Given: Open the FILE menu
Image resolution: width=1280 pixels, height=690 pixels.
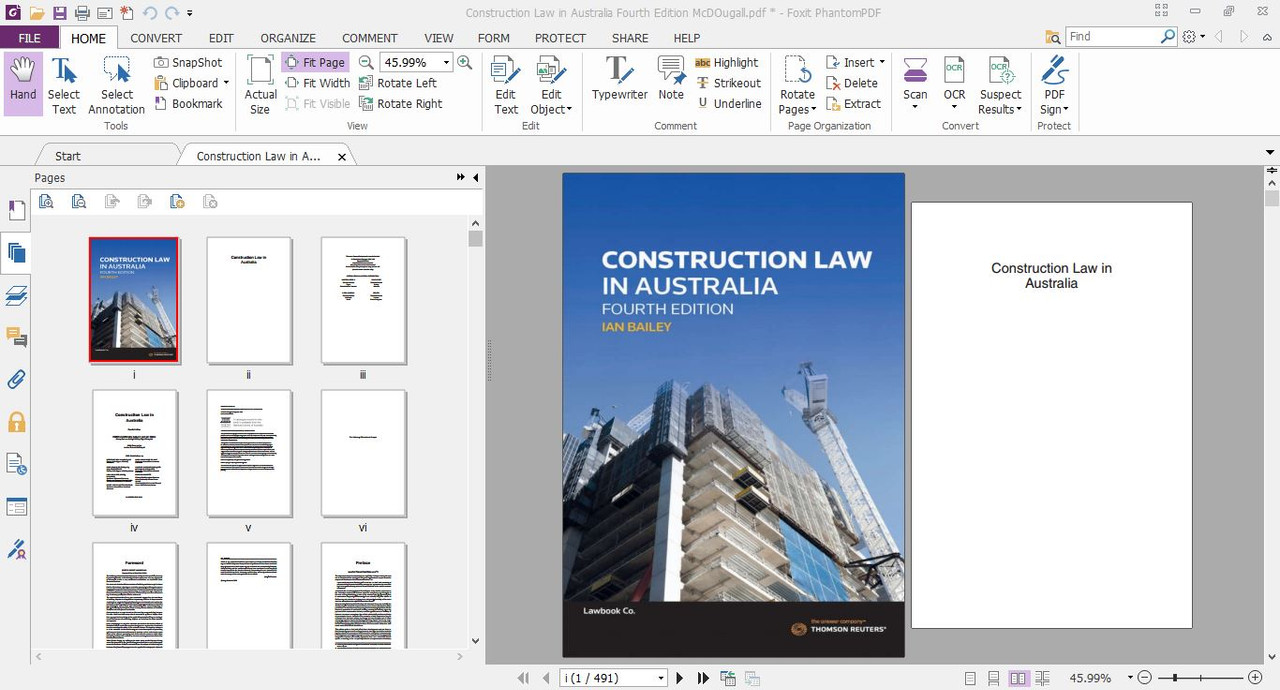Looking at the screenshot, I should [30, 38].
